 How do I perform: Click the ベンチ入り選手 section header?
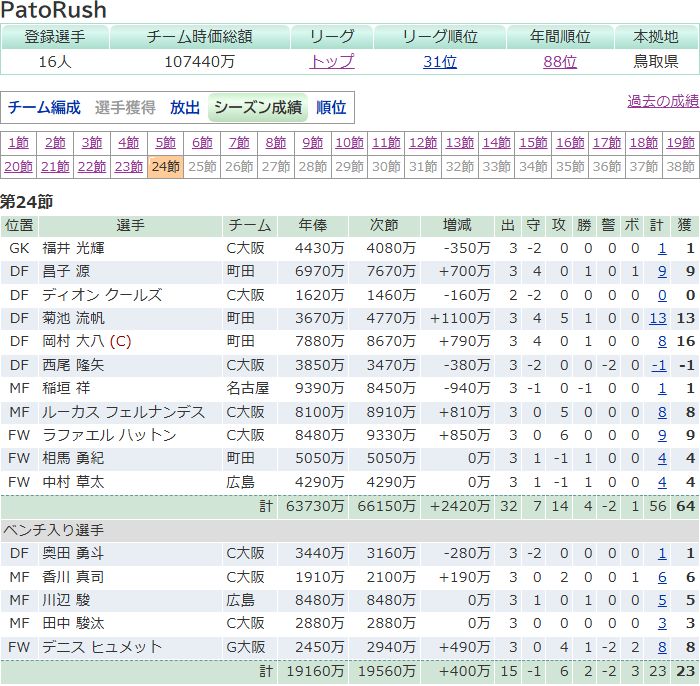[x=350, y=530]
